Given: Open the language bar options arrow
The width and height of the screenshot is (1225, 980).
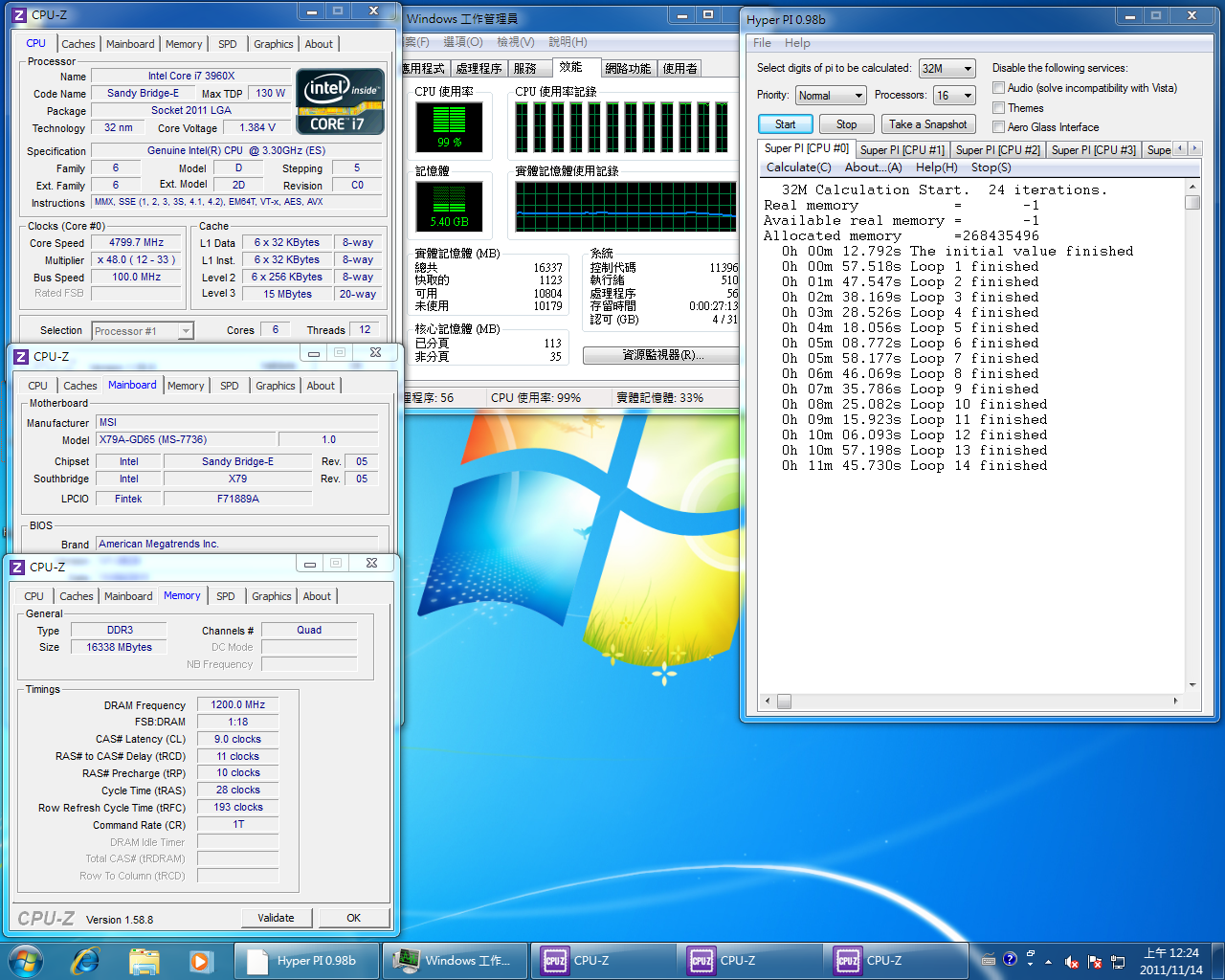Looking at the screenshot, I should click(1030, 964).
